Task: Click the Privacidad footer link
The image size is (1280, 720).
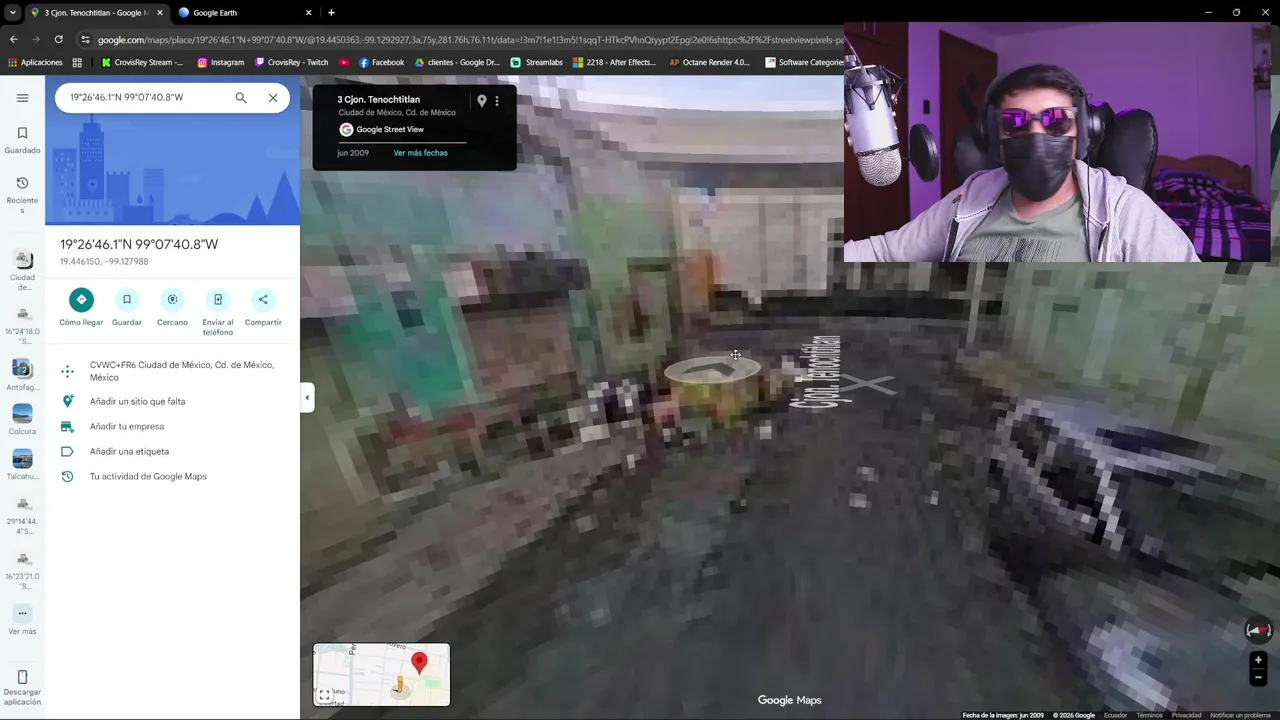Action: (1186, 715)
